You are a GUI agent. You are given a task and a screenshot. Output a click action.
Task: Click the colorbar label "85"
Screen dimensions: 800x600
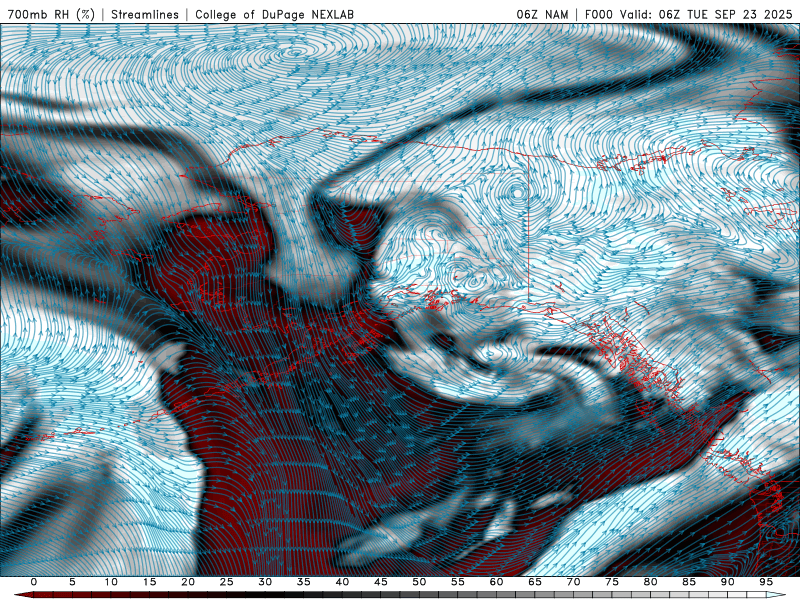pos(689,582)
